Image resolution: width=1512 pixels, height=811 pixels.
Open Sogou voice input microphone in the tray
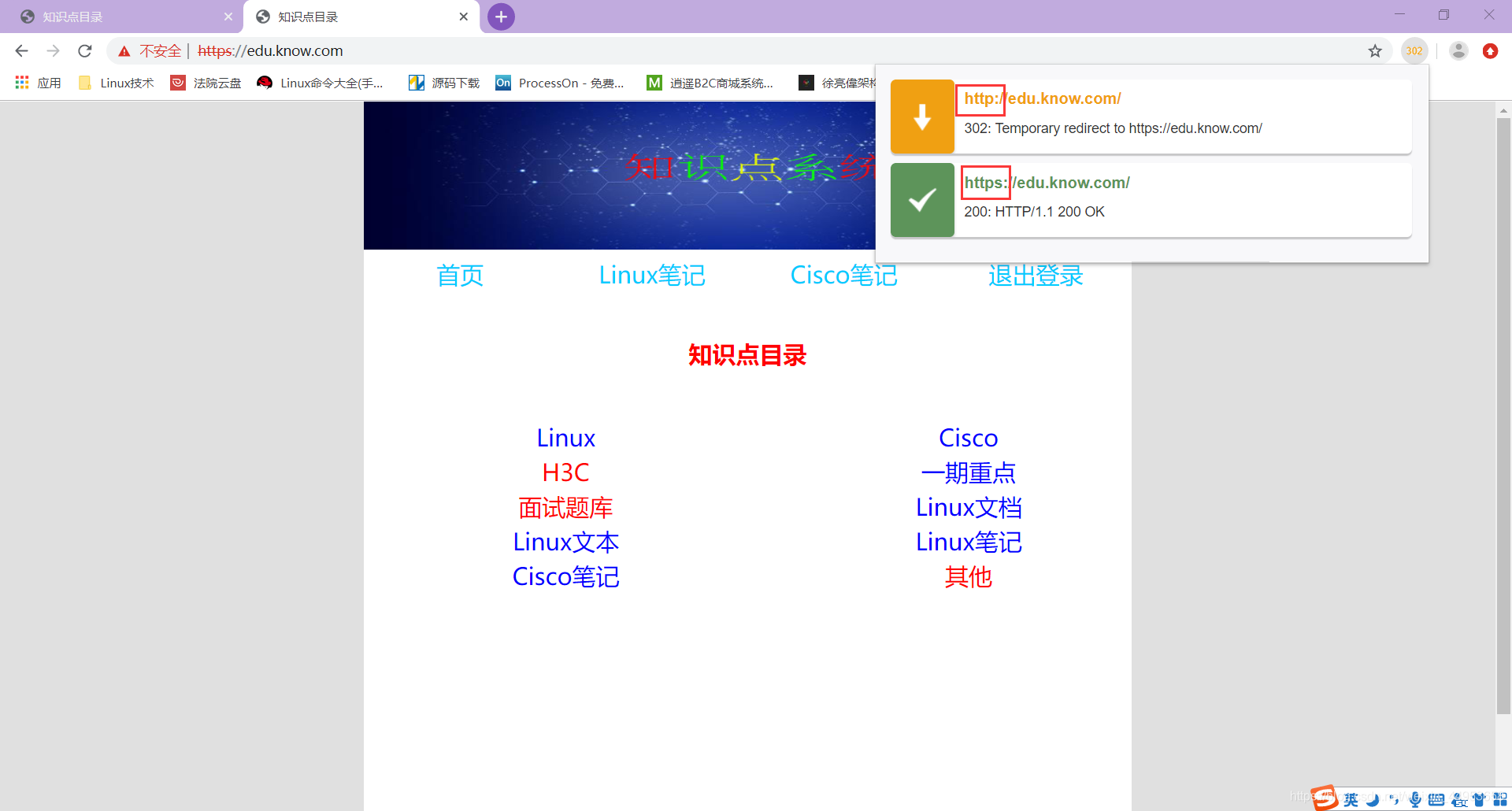pyautogui.click(x=1415, y=798)
